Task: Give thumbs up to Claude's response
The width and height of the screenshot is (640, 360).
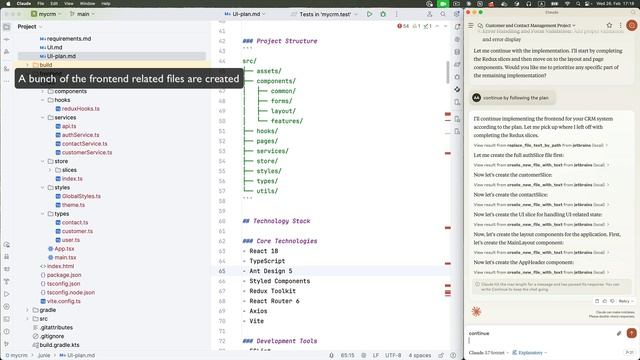Action: click(604, 301)
